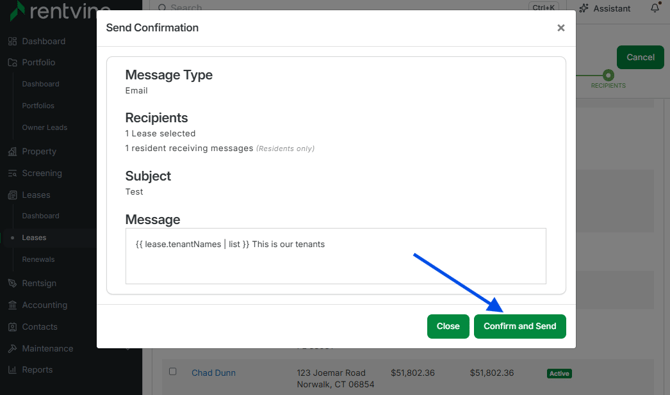Click the Confirm and Send button
Image resolution: width=670 pixels, height=395 pixels.
pyautogui.click(x=520, y=326)
